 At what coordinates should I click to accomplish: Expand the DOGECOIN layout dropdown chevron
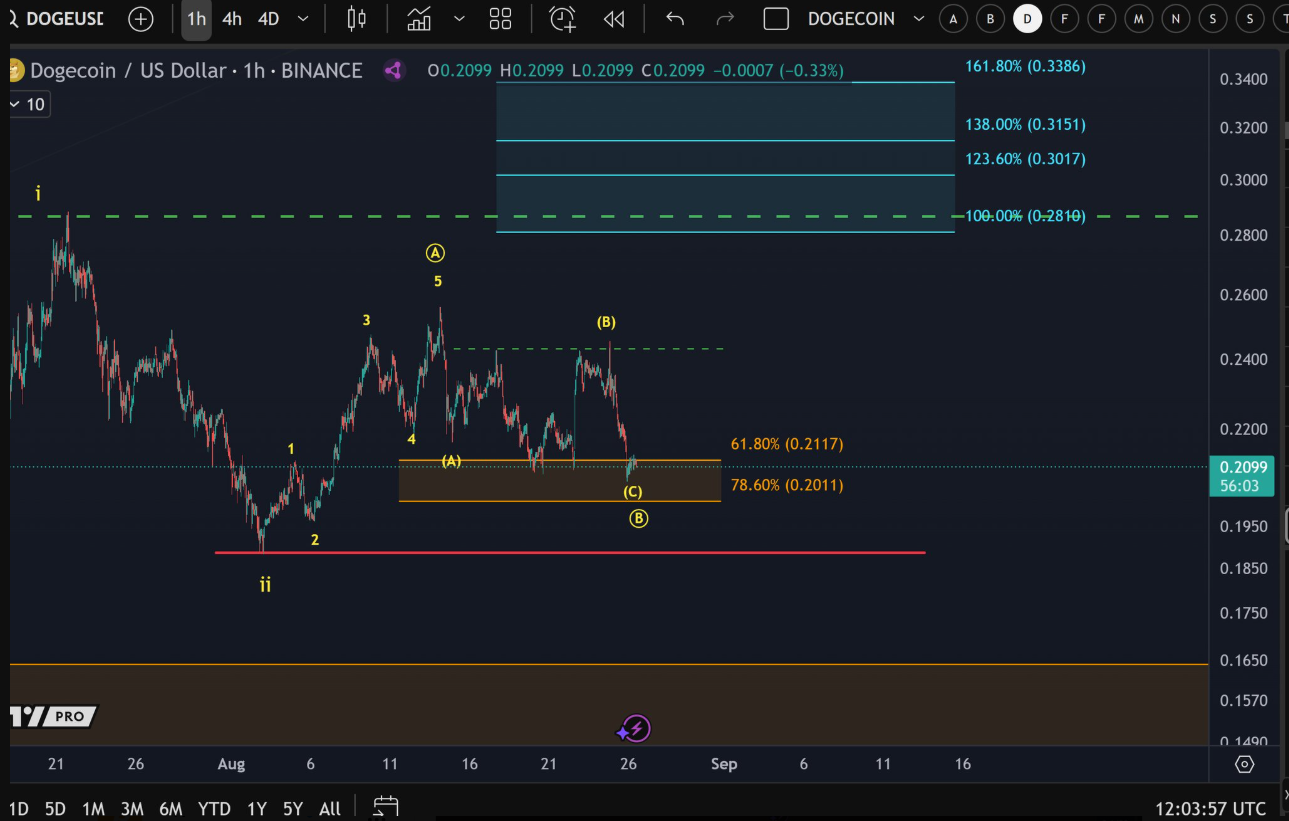tap(918, 19)
